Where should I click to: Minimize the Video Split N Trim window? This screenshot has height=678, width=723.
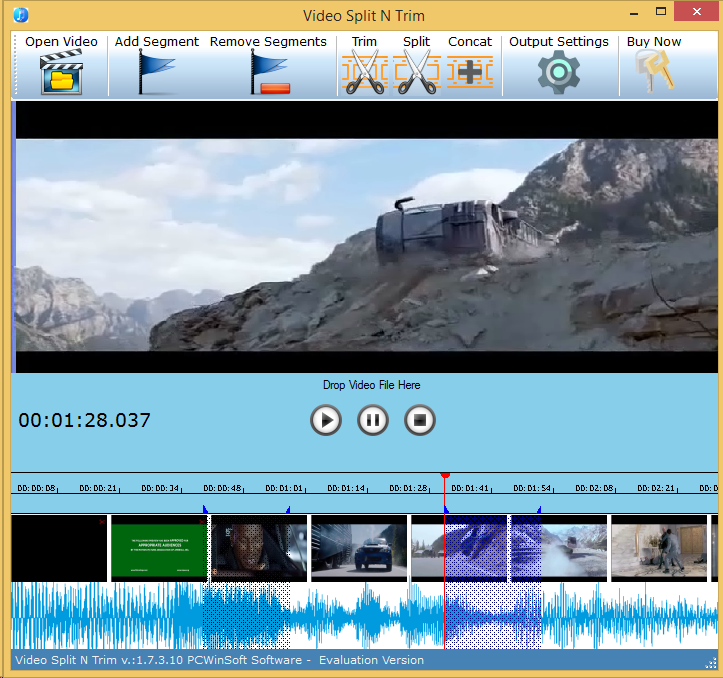tap(634, 13)
